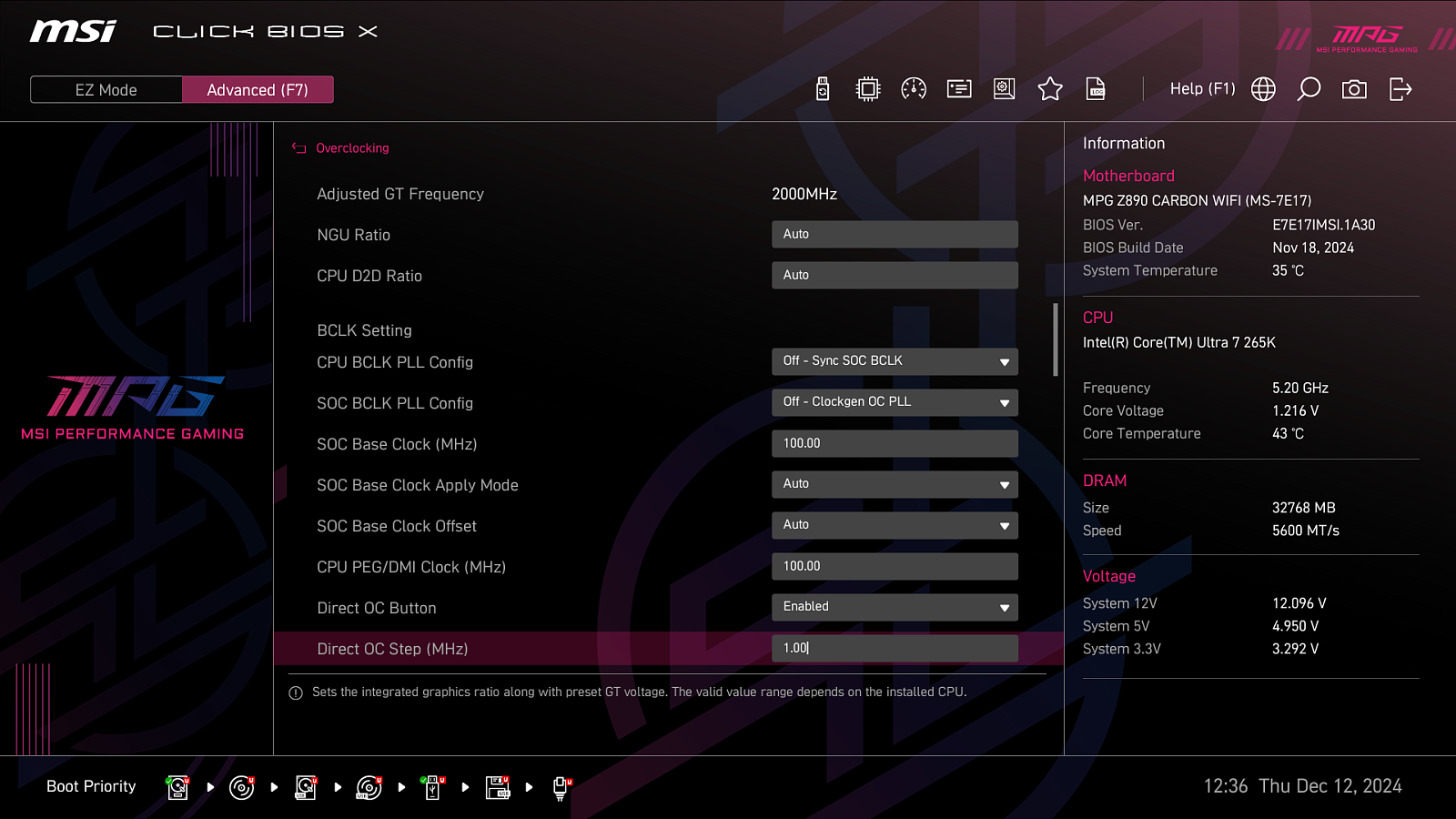Edit SOC Base Clock (MHz) value field
Viewport: 1456px width, 819px height.
895,443
